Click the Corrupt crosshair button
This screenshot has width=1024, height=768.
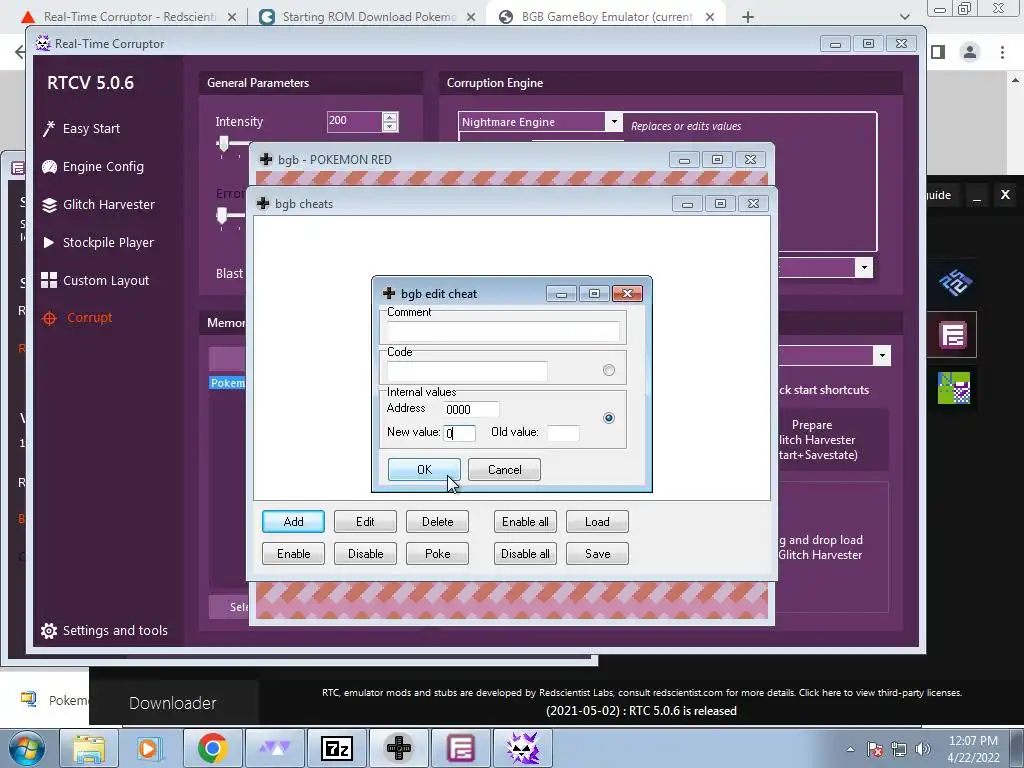pyautogui.click(x=76, y=318)
